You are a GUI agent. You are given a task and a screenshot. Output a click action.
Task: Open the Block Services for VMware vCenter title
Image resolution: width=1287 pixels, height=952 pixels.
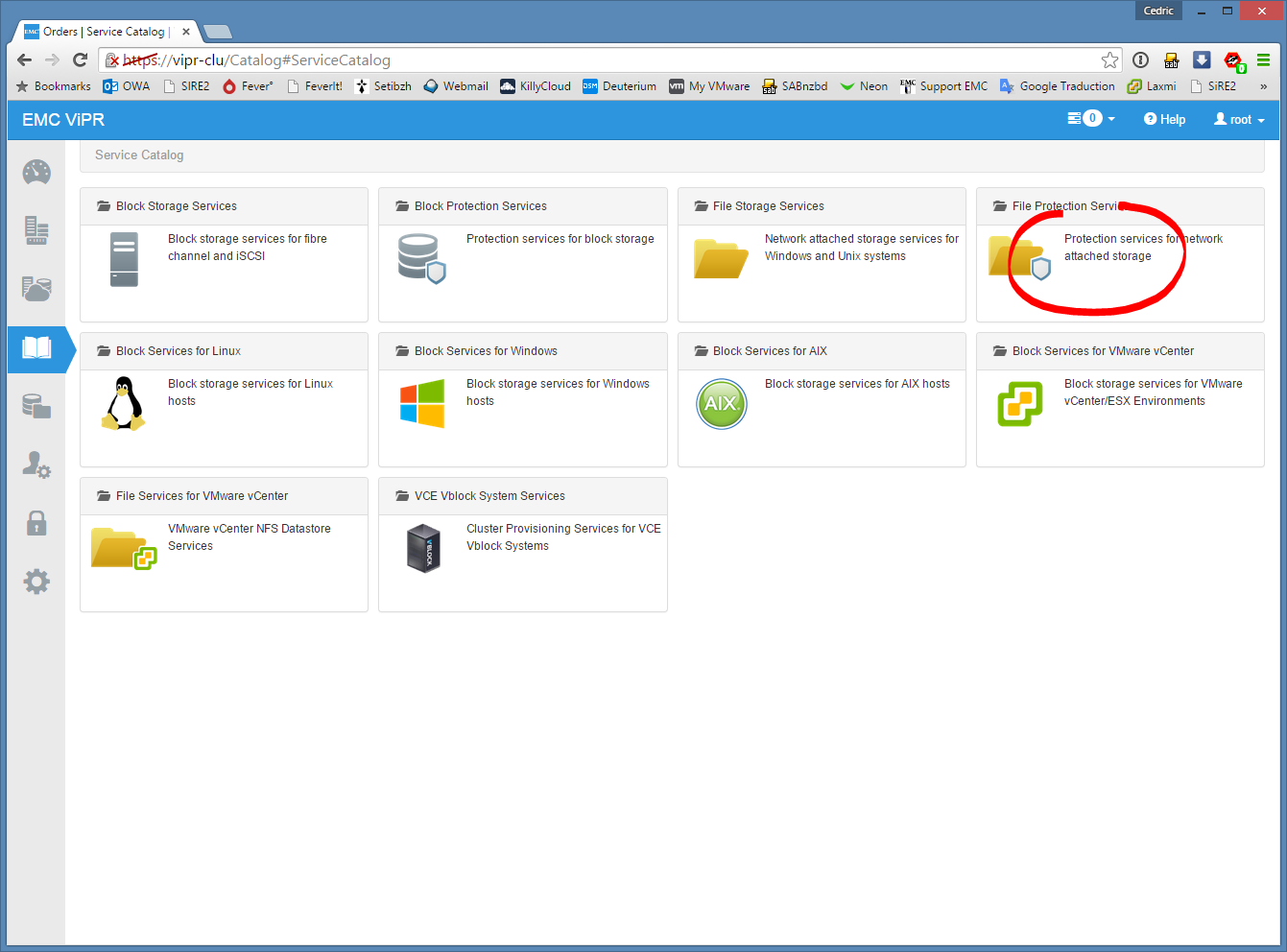coord(1104,351)
